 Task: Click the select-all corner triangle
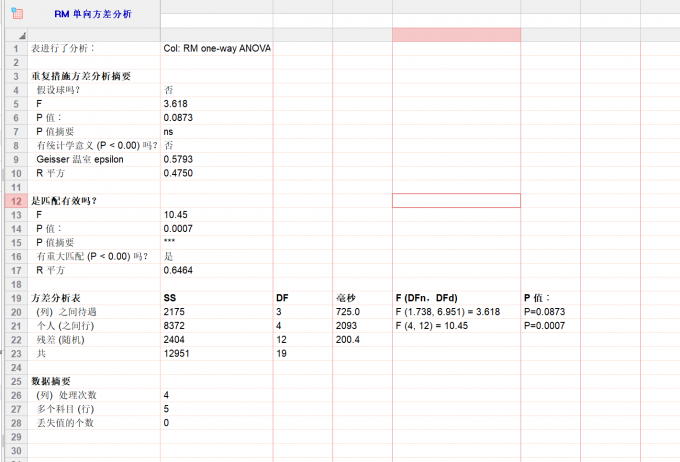click(22, 36)
